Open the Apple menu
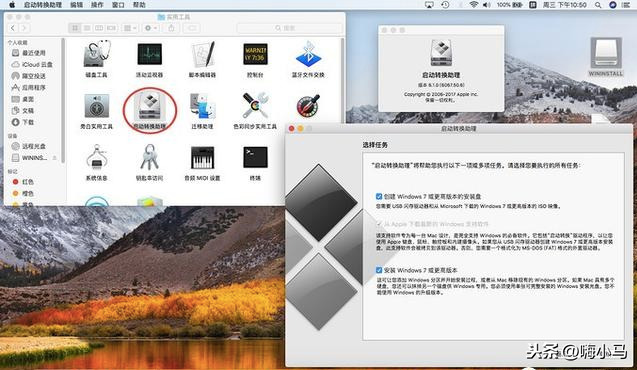This screenshot has height=370, width=637. click(12, 5)
